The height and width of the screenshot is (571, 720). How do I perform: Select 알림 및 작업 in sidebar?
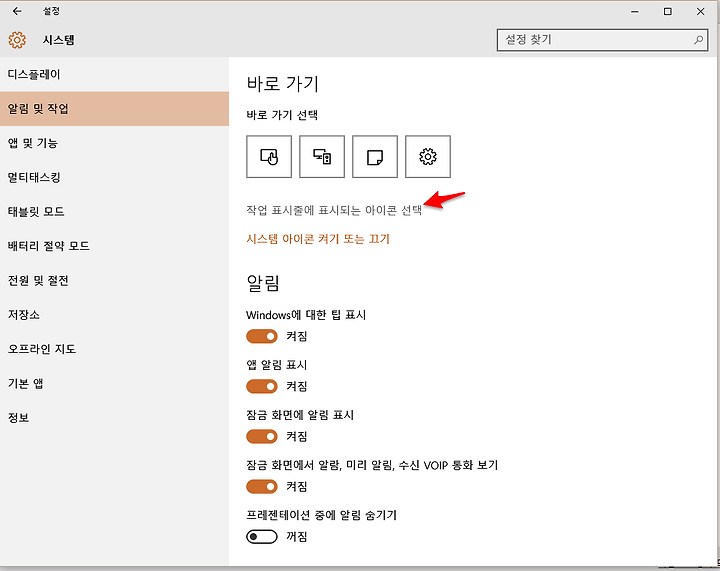(114, 109)
